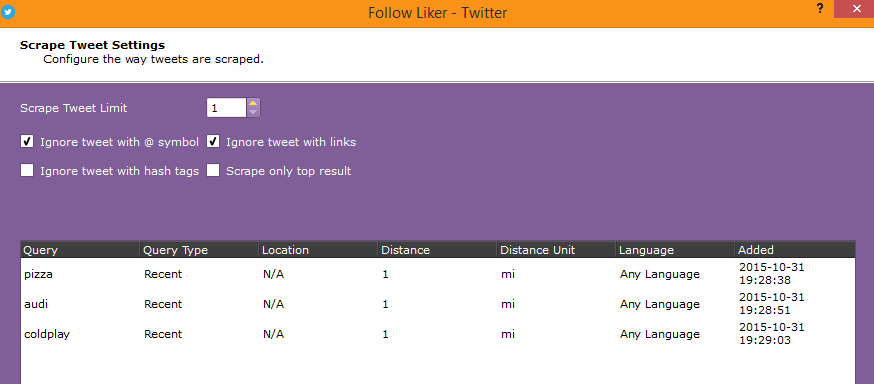
Task: Select the pizza query row
Action: coord(438,274)
